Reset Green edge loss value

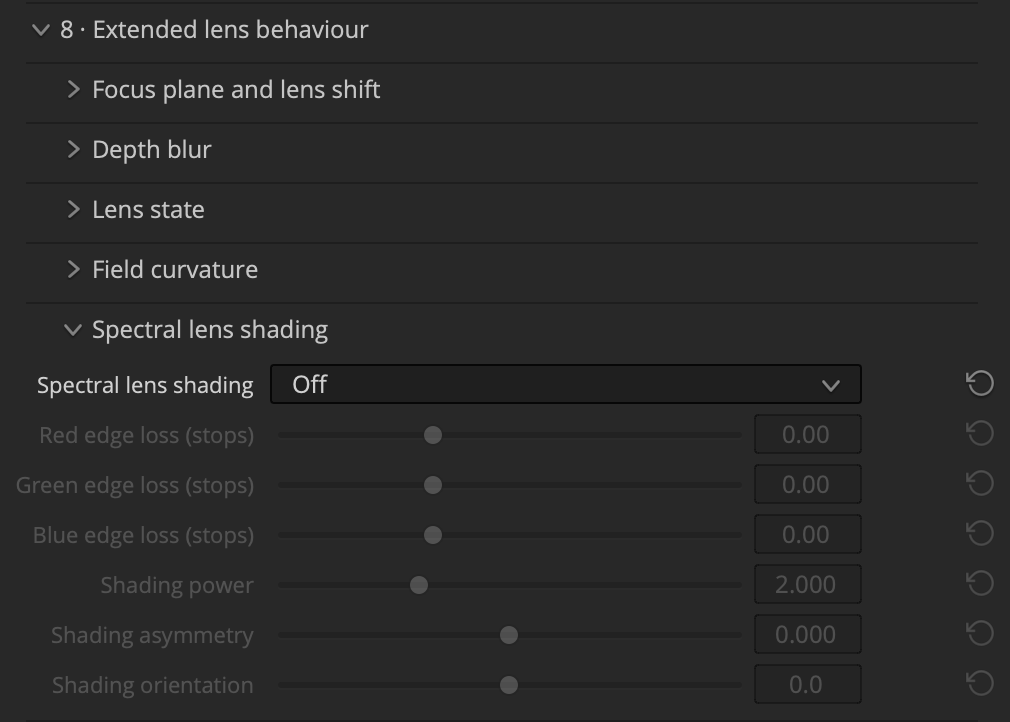pyautogui.click(x=980, y=484)
